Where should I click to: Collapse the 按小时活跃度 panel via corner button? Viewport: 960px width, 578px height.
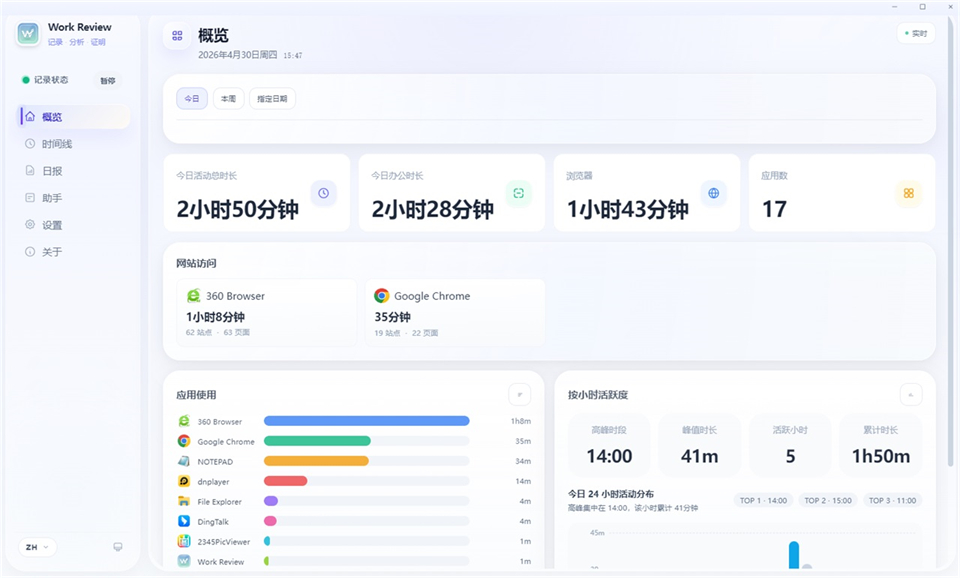tap(910, 395)
